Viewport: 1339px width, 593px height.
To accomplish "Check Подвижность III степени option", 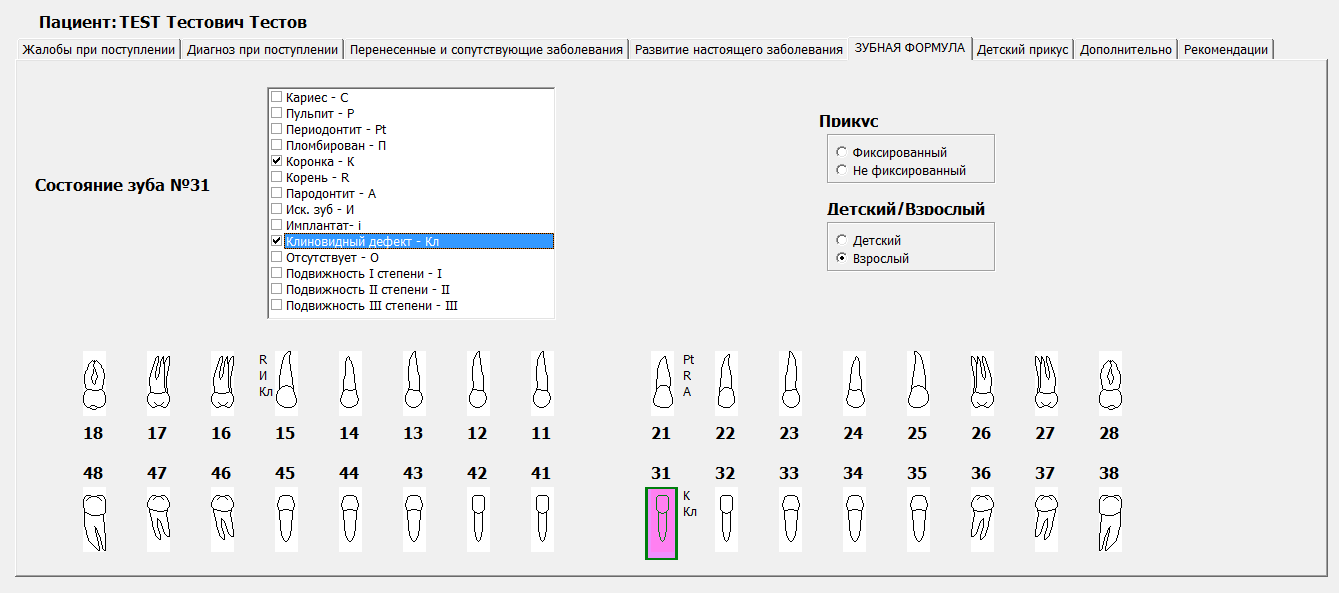I will point(277,305).
